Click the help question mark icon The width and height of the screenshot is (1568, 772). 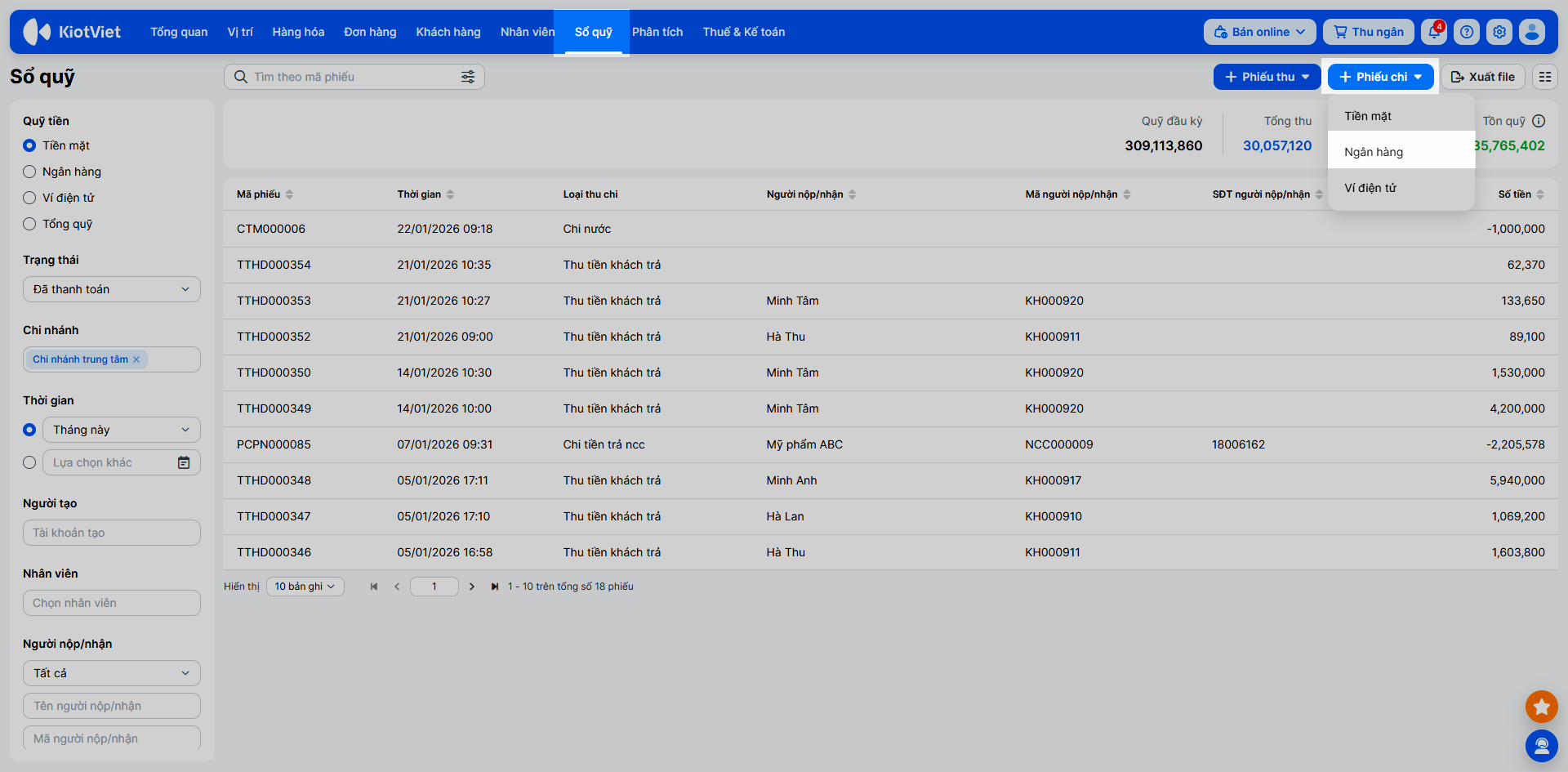coord(1467,32)
